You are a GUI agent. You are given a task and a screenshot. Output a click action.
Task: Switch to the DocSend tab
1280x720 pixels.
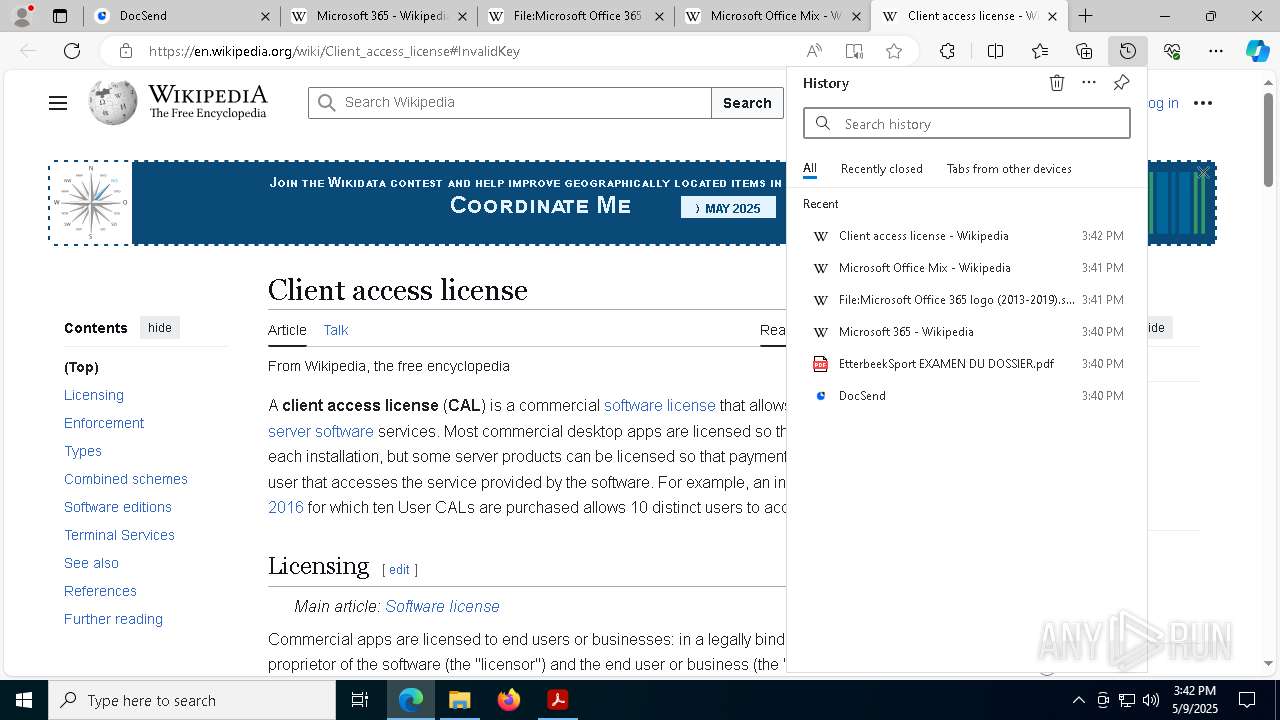pos(182,16)
